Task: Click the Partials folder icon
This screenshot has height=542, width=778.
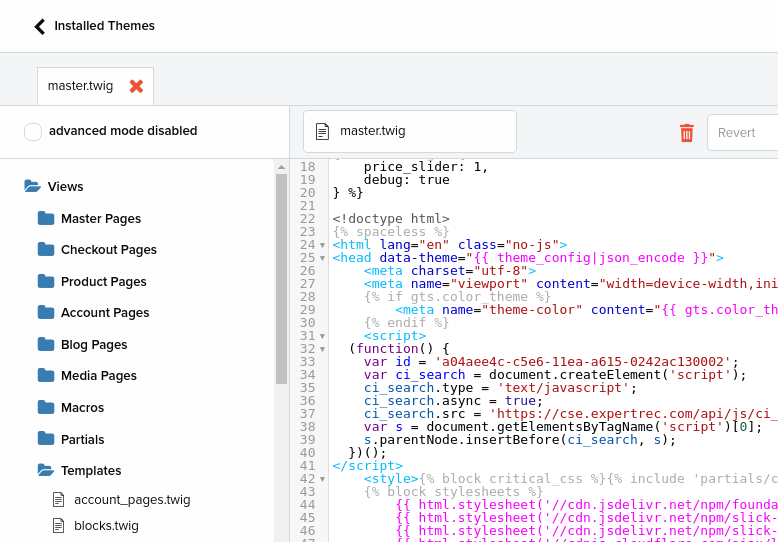Action: point(46,439)
